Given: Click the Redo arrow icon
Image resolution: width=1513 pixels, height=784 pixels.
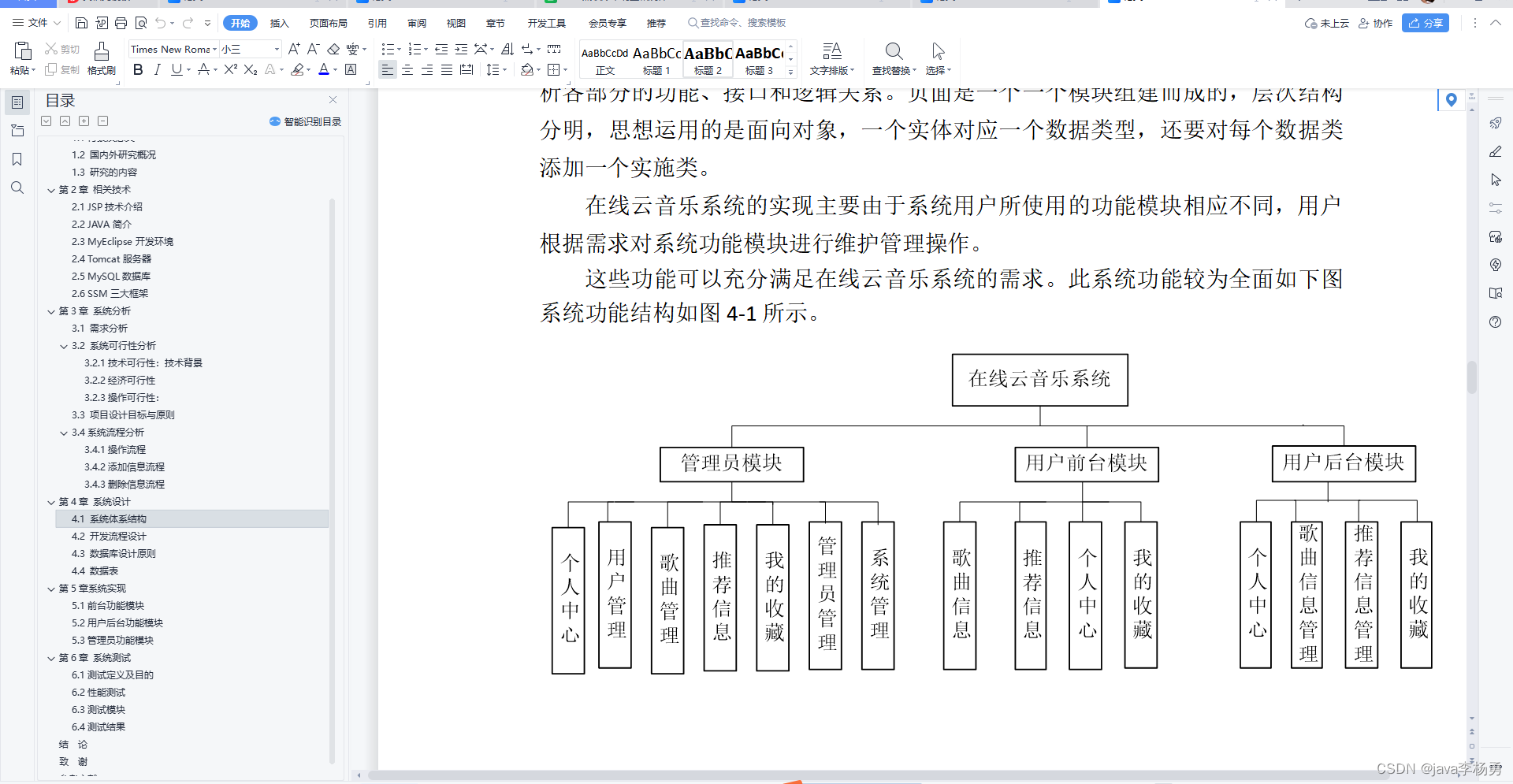Looking at the screenshot, I should click(x=188, y=23).
